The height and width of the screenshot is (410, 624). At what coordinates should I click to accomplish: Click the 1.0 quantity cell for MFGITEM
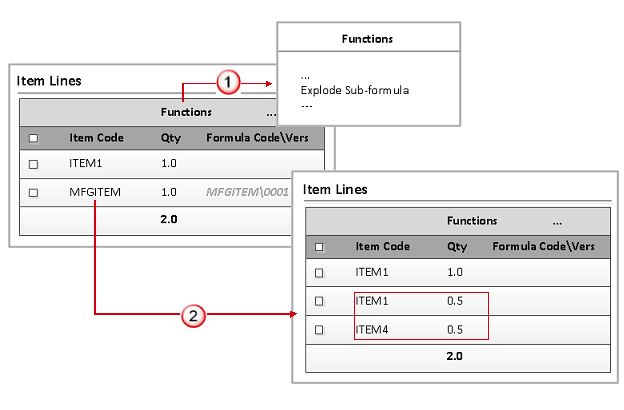point(169,192)
